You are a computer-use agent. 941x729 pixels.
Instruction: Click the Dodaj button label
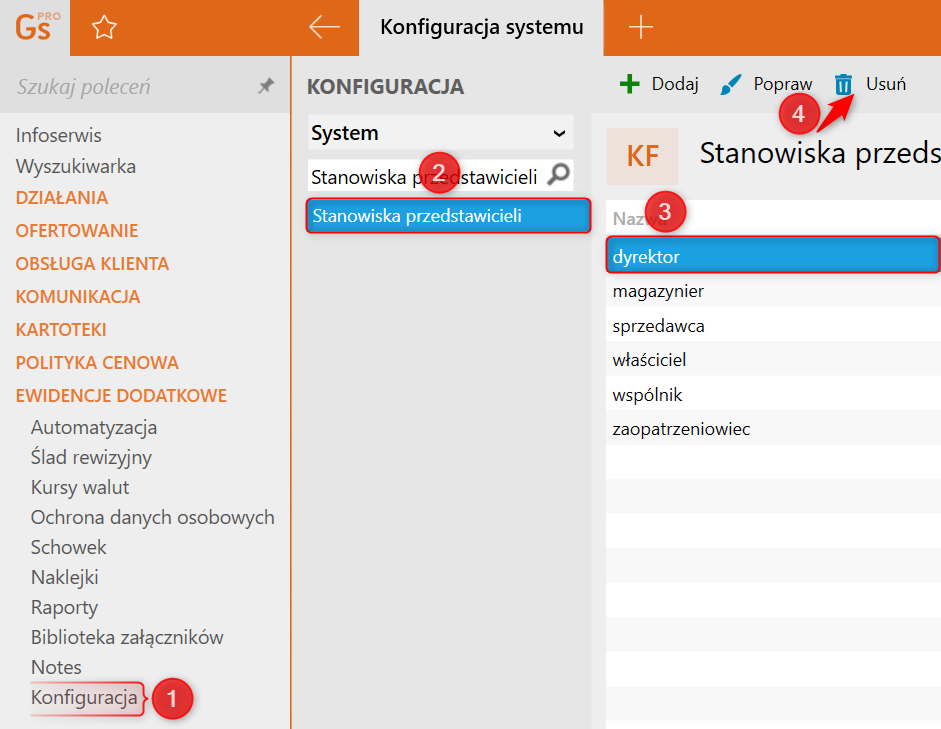coord(675,84)
